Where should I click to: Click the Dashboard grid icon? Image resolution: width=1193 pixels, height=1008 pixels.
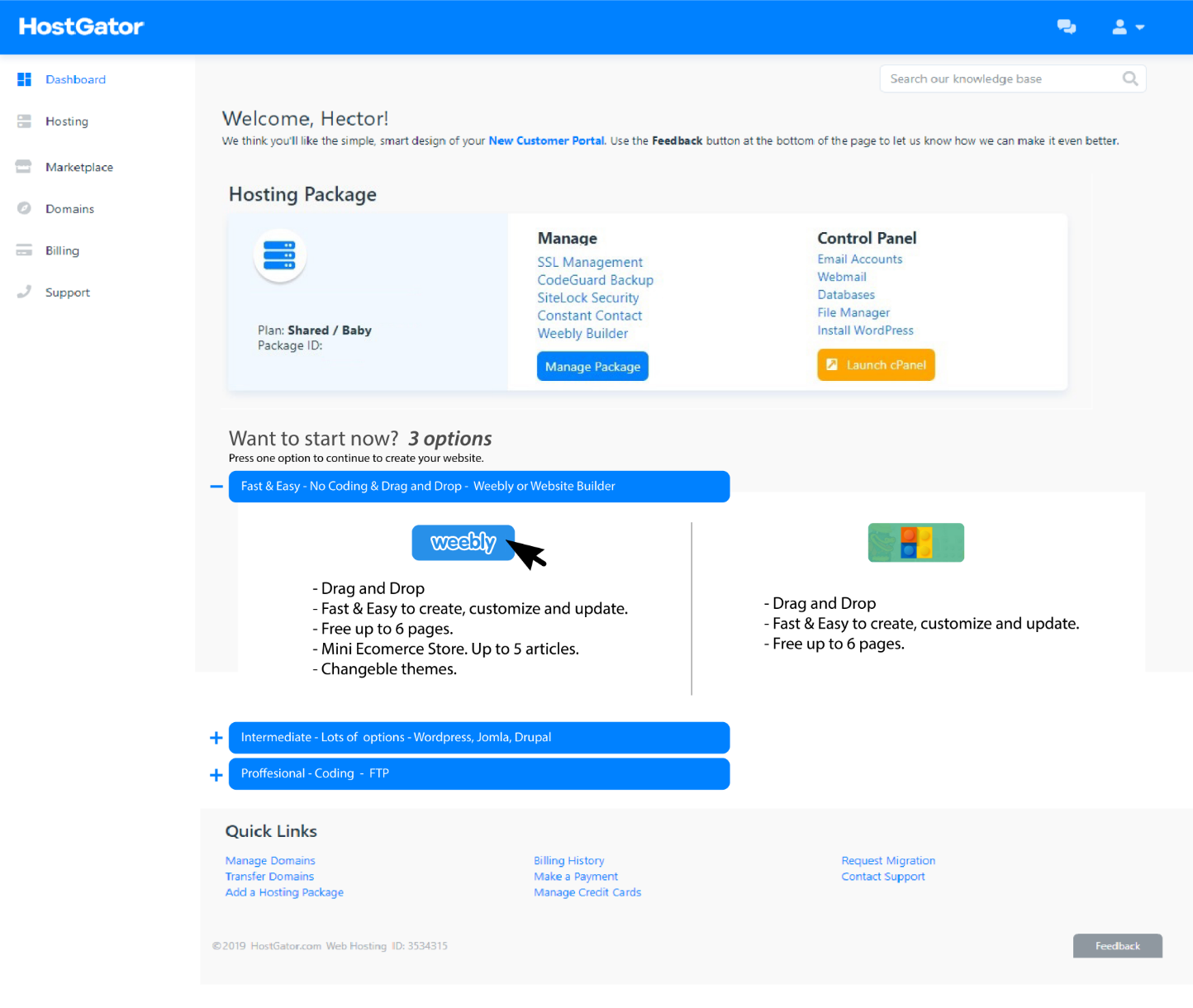click(24, 79)
